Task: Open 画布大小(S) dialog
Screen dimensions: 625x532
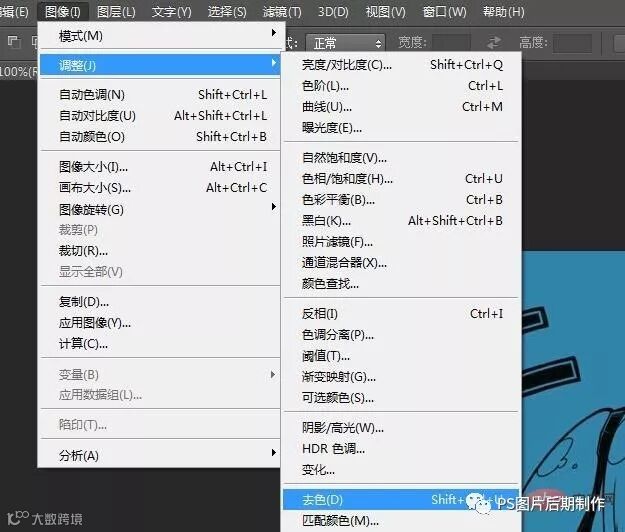Action: 159,187
